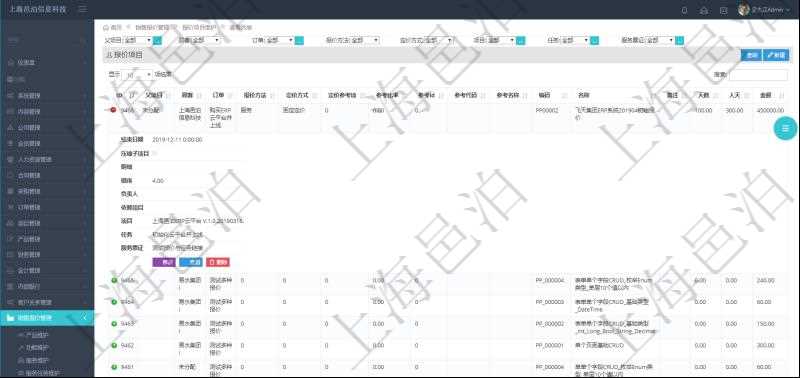Sort table by the 订单 column header

tap(221, 95)
